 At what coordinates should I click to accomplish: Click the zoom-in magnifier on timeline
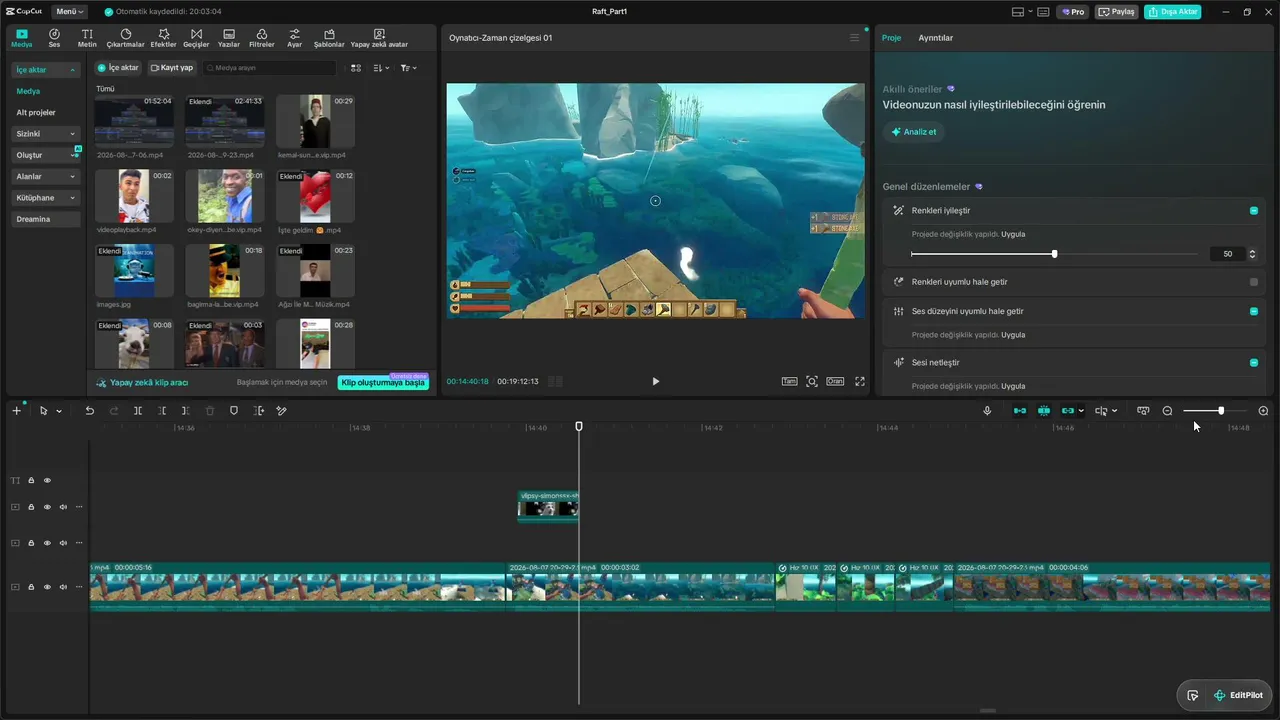click(x=1263, y=411)
